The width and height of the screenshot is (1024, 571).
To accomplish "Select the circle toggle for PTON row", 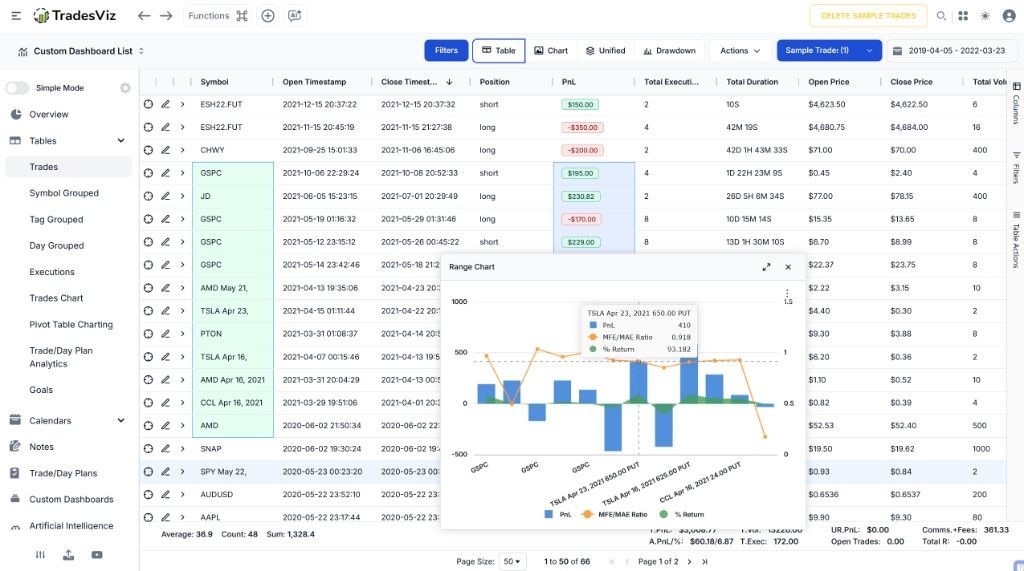I will point(148,333).
